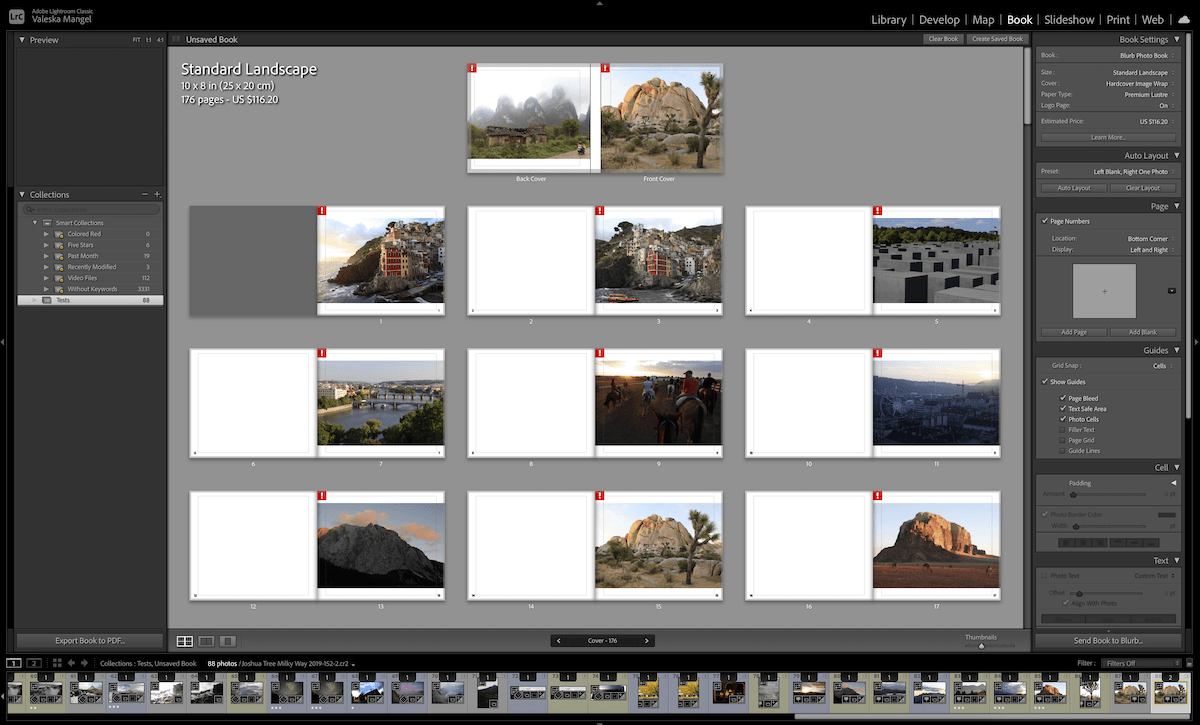Open the Grid Snap Cells dropdown
The image size is (1200, 725).
coord(1160,366)
